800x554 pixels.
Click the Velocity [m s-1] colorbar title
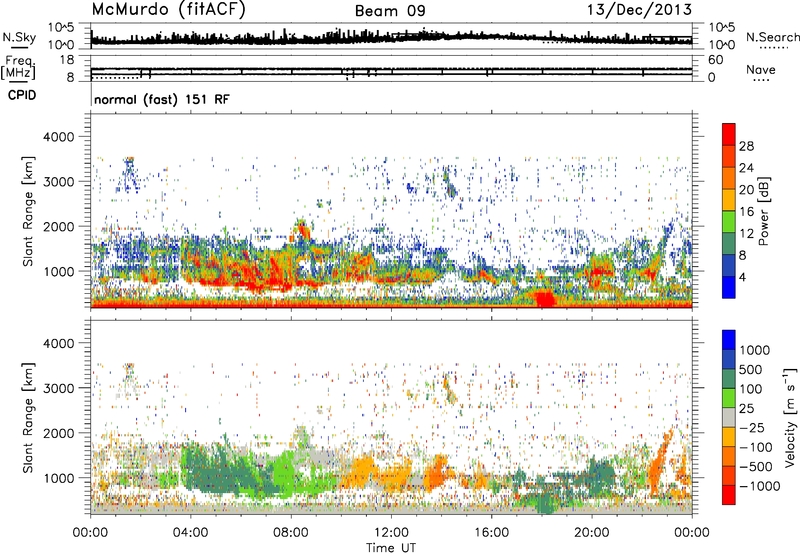point(790,417)
